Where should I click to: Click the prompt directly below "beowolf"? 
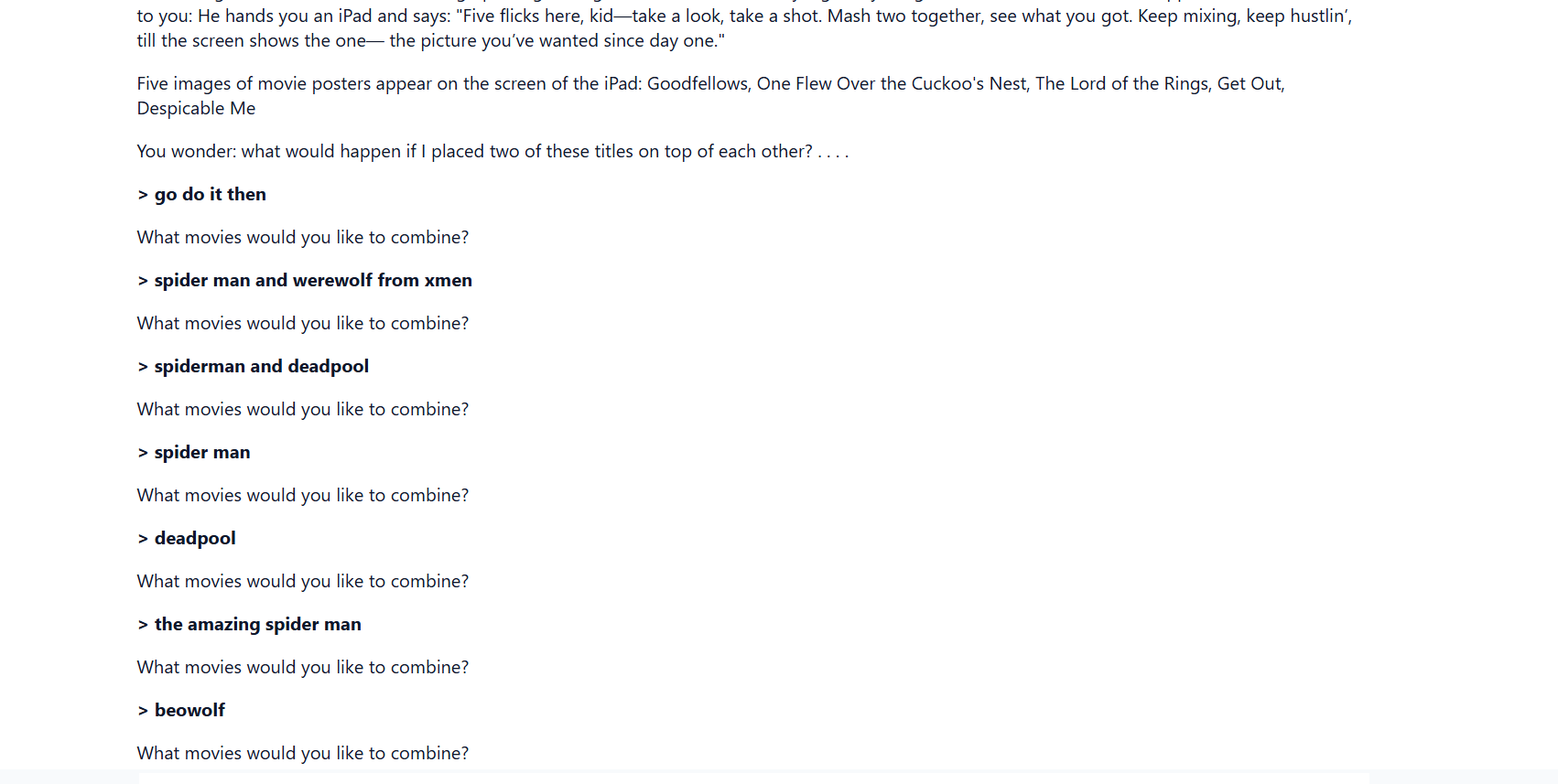302,754
